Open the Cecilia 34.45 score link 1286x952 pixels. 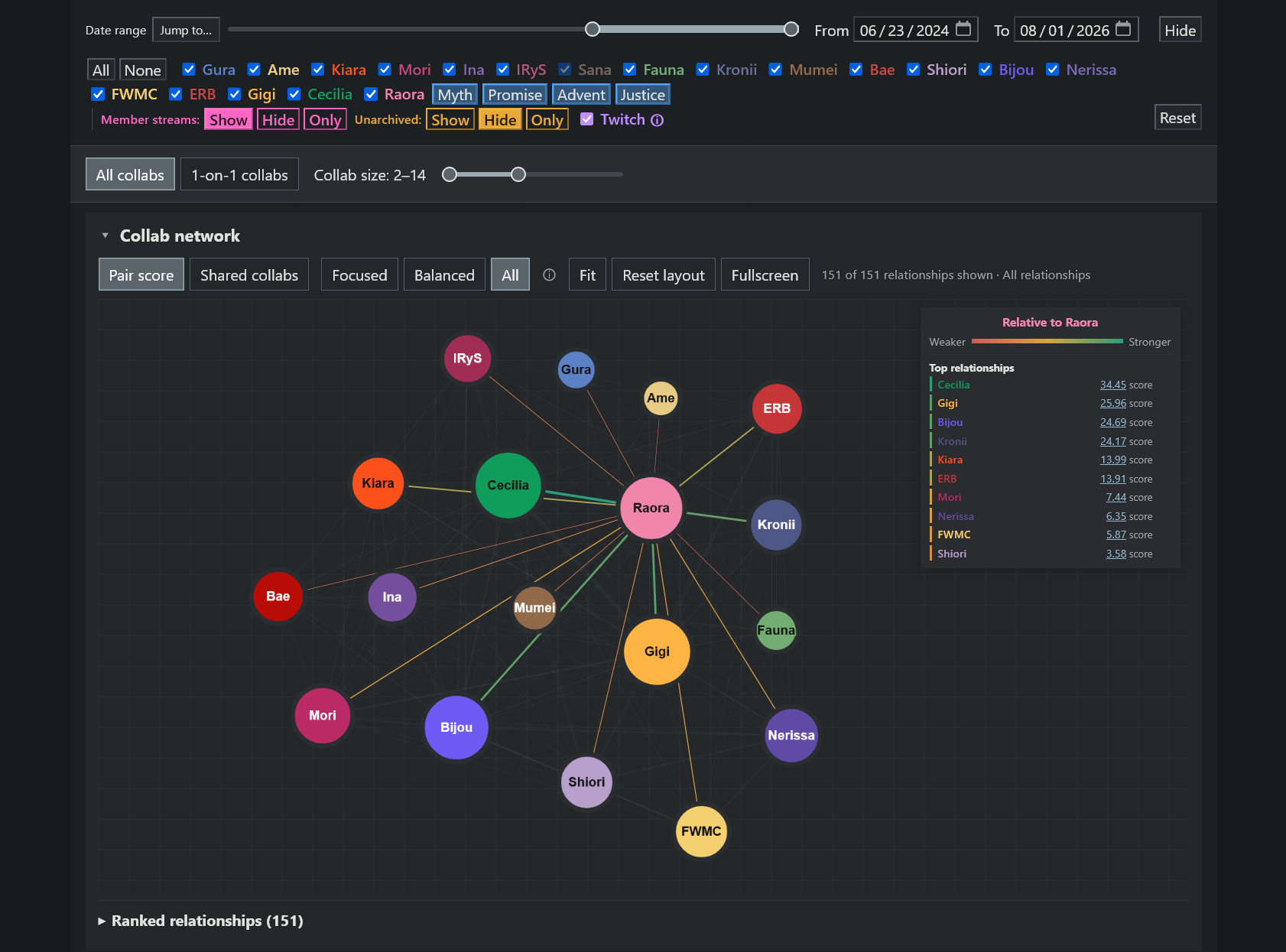(1113, 385)
